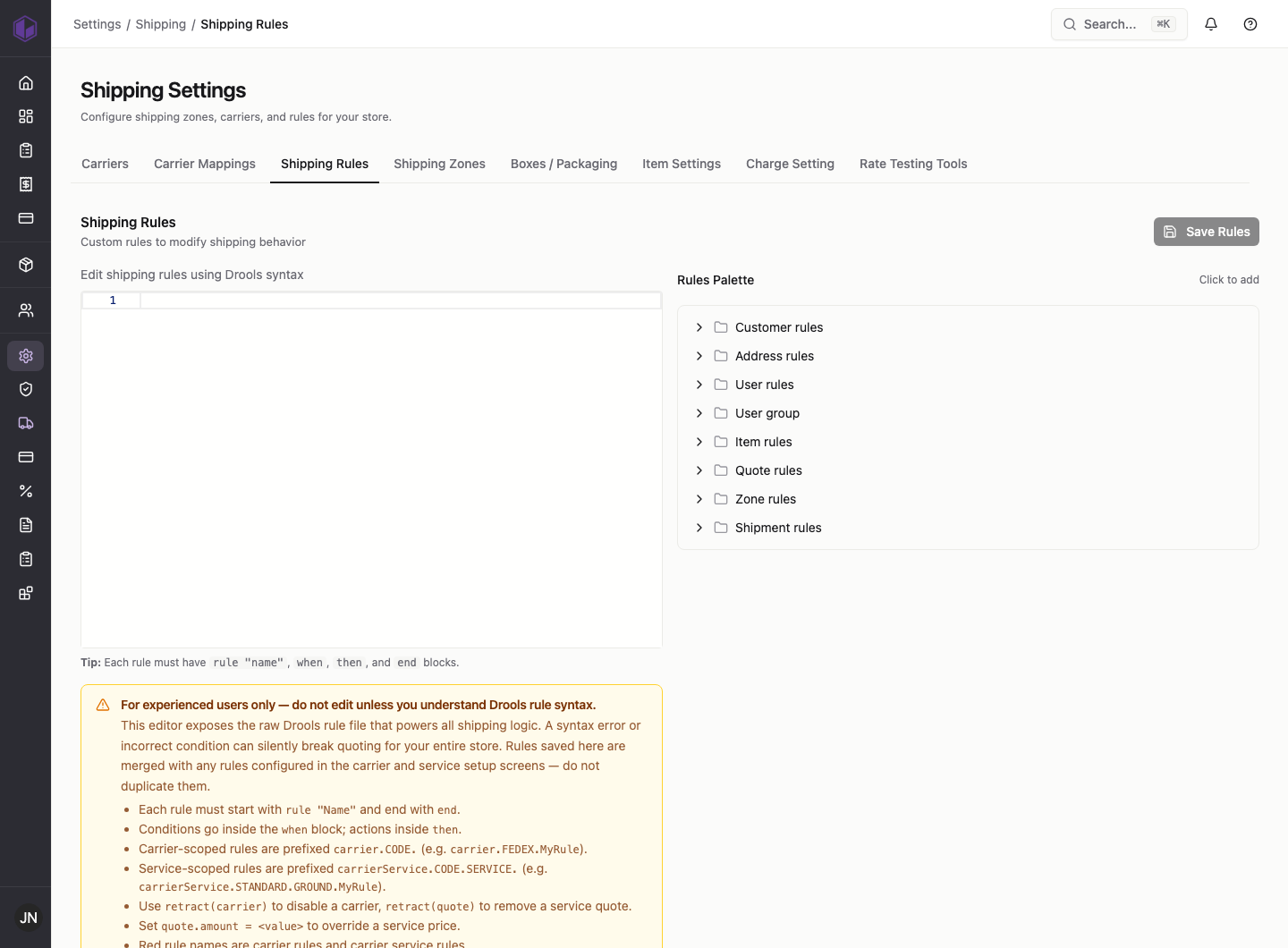Image resolution: width=1288 pixels, height=948 pixels.
Task: Click the Search box in the header
Action: (x=1119, y=24)
